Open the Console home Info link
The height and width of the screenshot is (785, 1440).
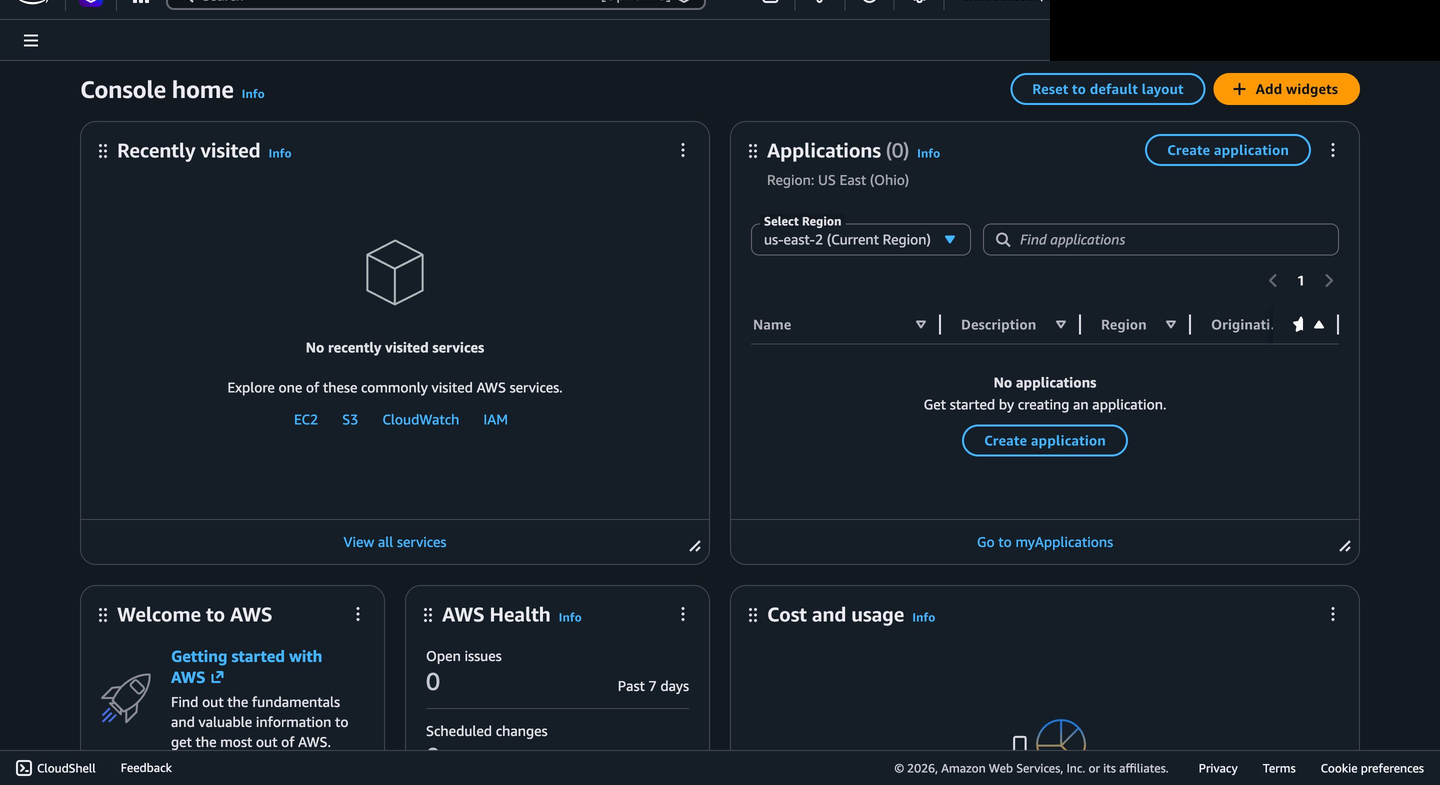pos(253,94)
